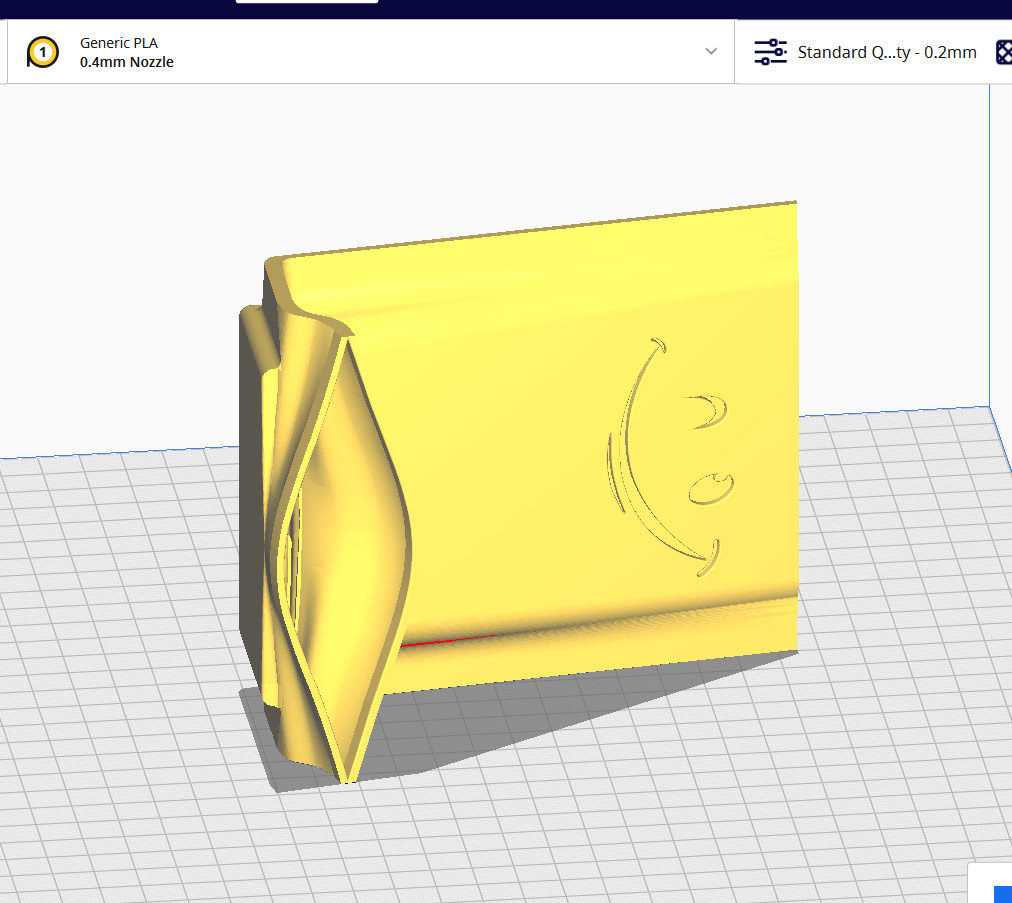The height and width of the screenshot is (903, 1012).
Task: Open the print settings sliders icon
Action: 770,52
